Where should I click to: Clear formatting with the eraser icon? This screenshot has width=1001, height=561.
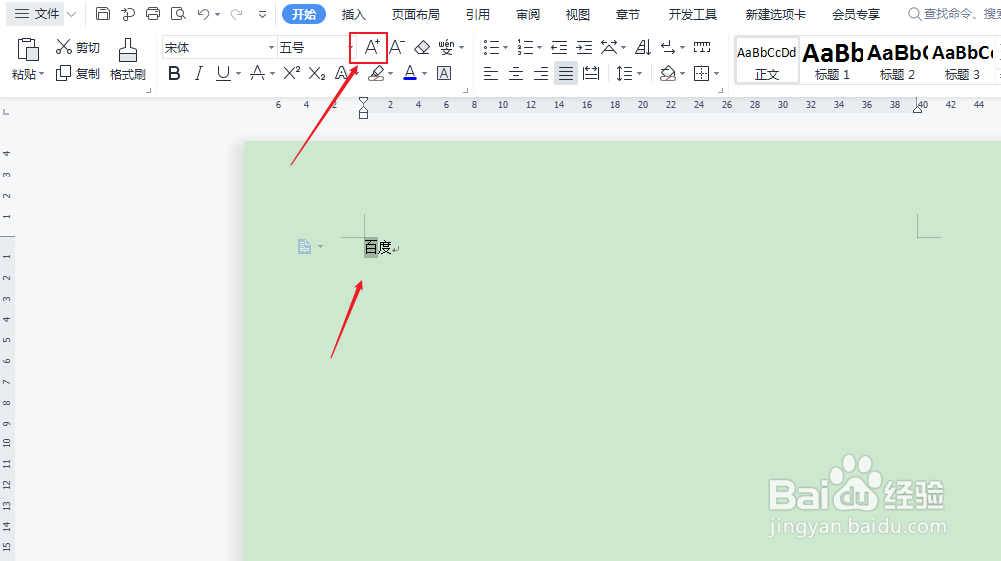pyautogui.click(x=422, y=47)
